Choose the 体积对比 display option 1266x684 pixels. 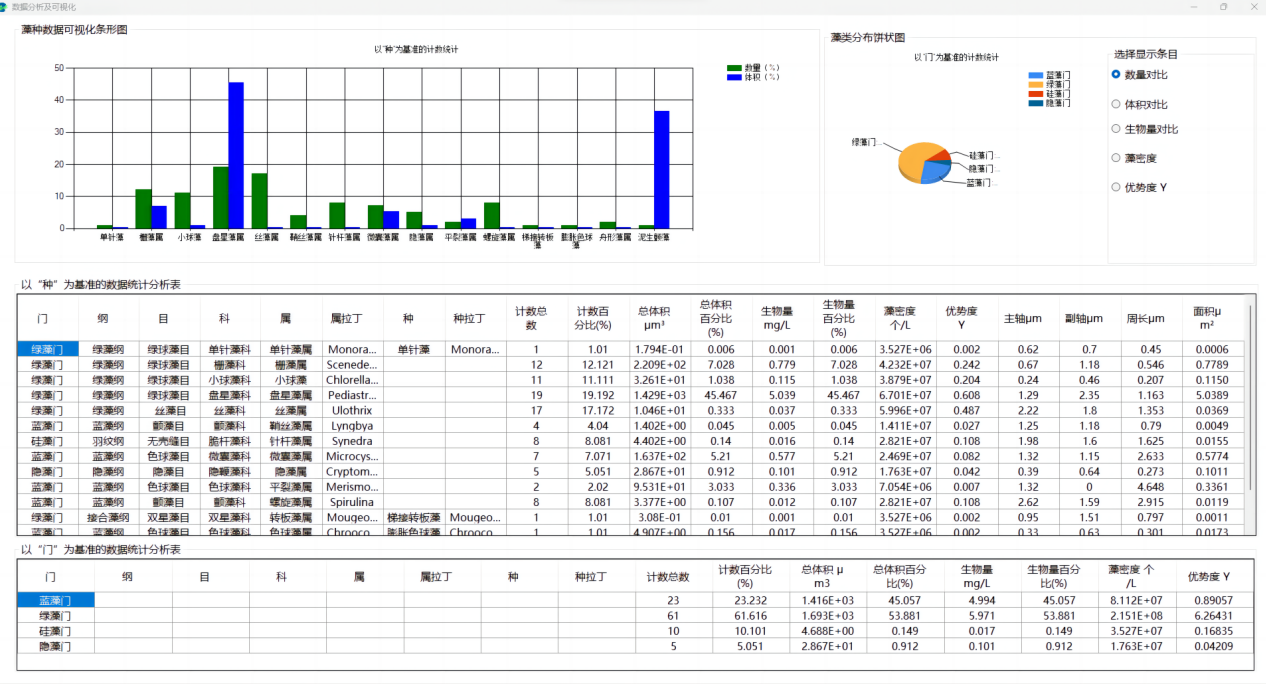(1116, 104)
